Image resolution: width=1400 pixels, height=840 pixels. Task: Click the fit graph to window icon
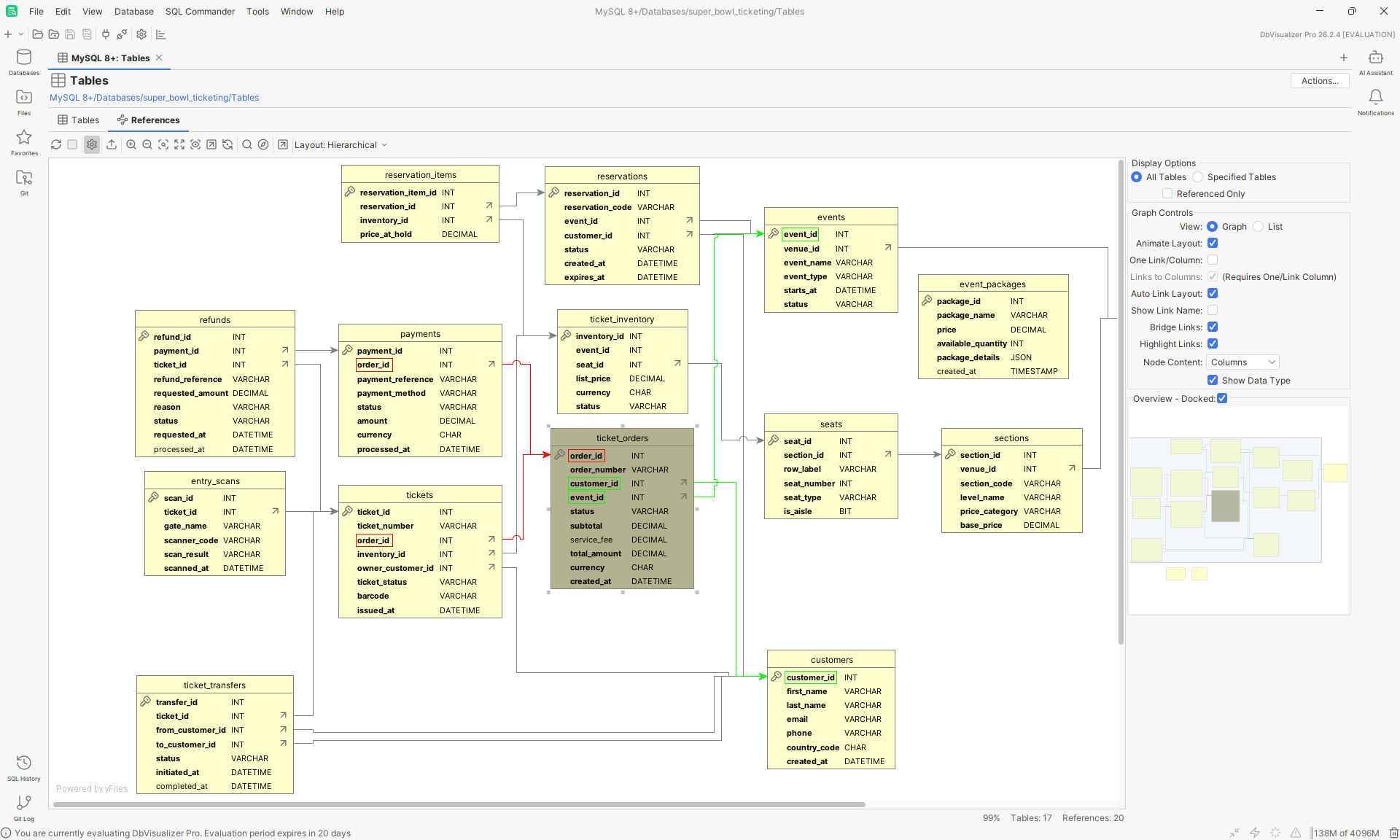pos(179,144)
